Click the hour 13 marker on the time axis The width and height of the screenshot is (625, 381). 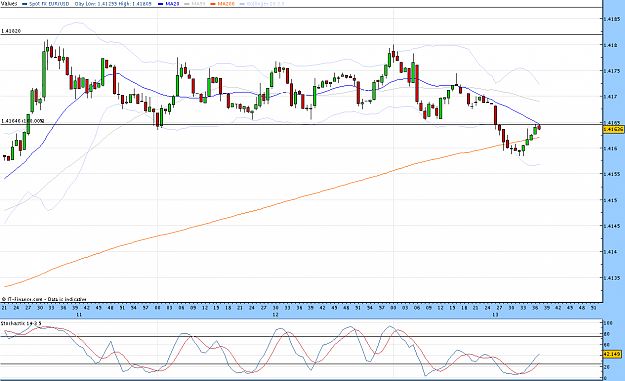495,314
